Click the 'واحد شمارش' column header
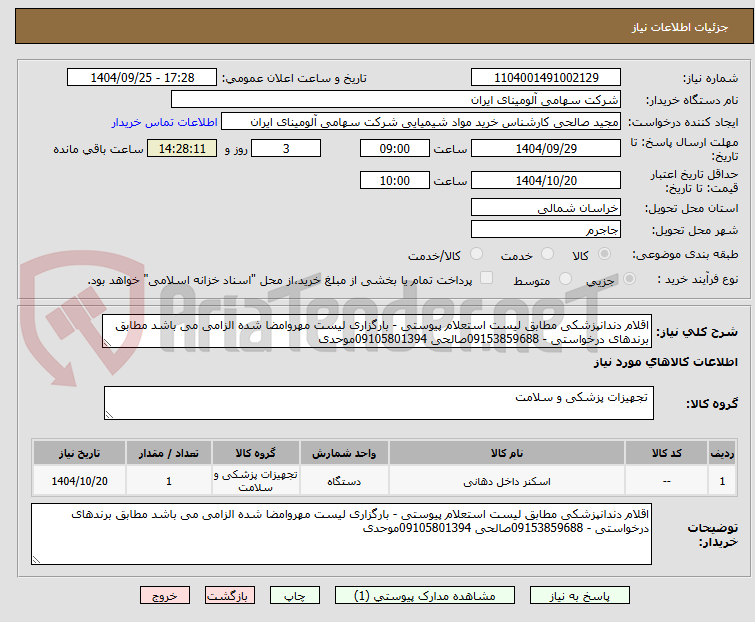Image resolution: width=755 pixels, height=622 pixels. pos(344,453)
